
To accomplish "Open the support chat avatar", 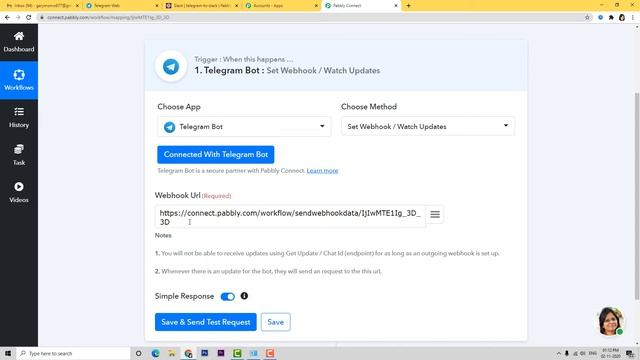I will pos(611,321).
